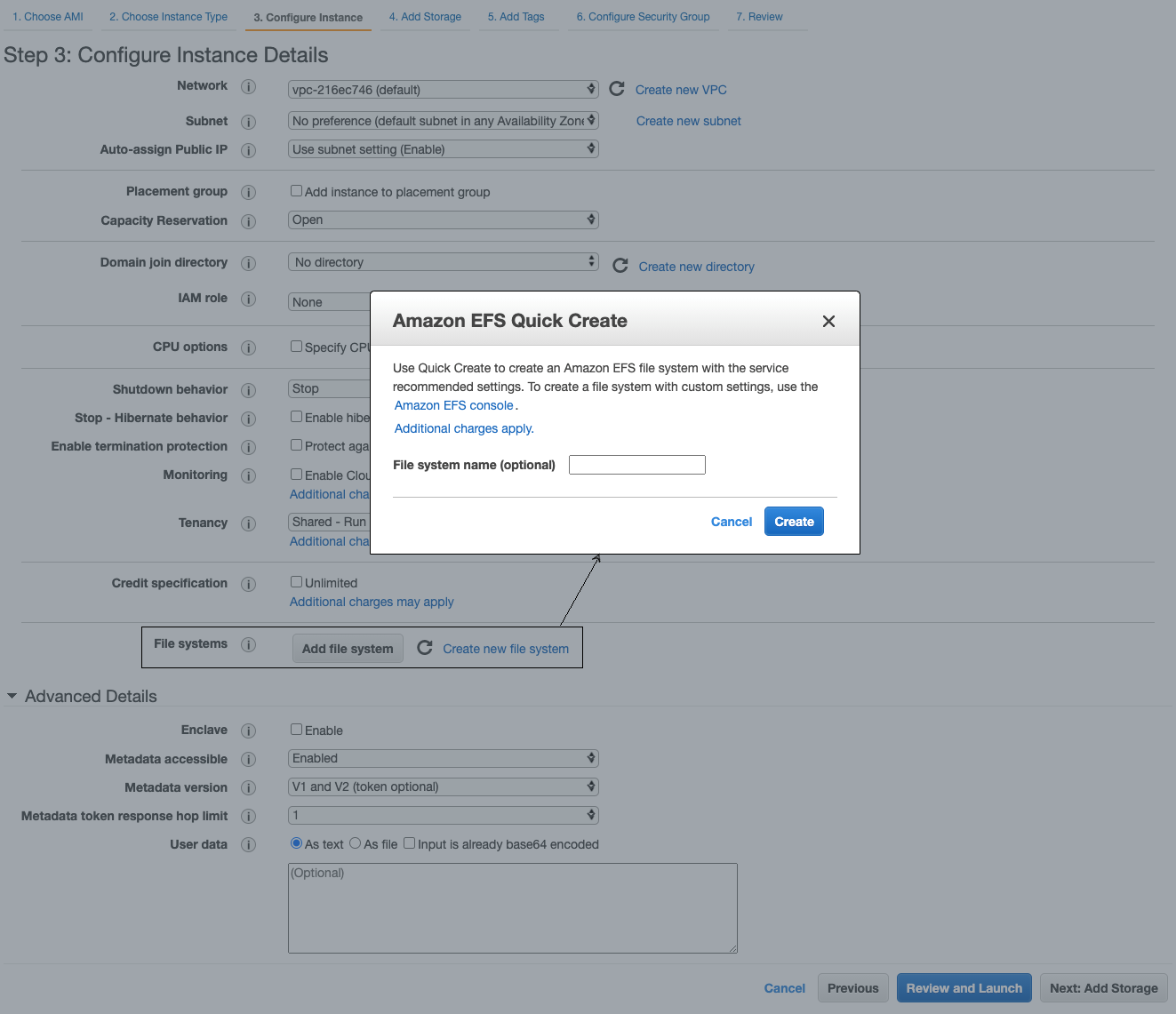This screenshot has height=1014, width=1176.
Task: Collapse the Advanced Details section
Action: (12, 696)
